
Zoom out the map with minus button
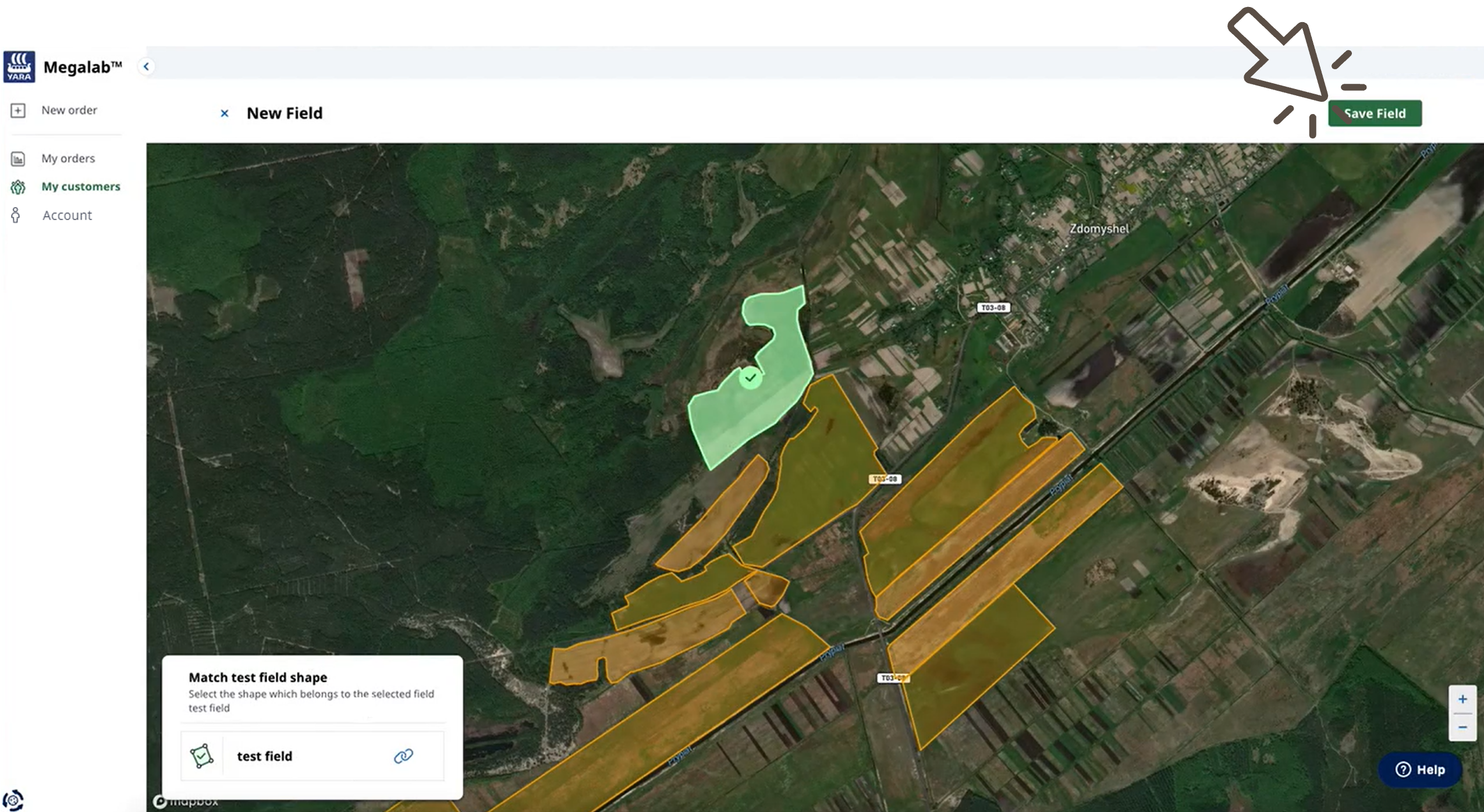click(1462, 727)
